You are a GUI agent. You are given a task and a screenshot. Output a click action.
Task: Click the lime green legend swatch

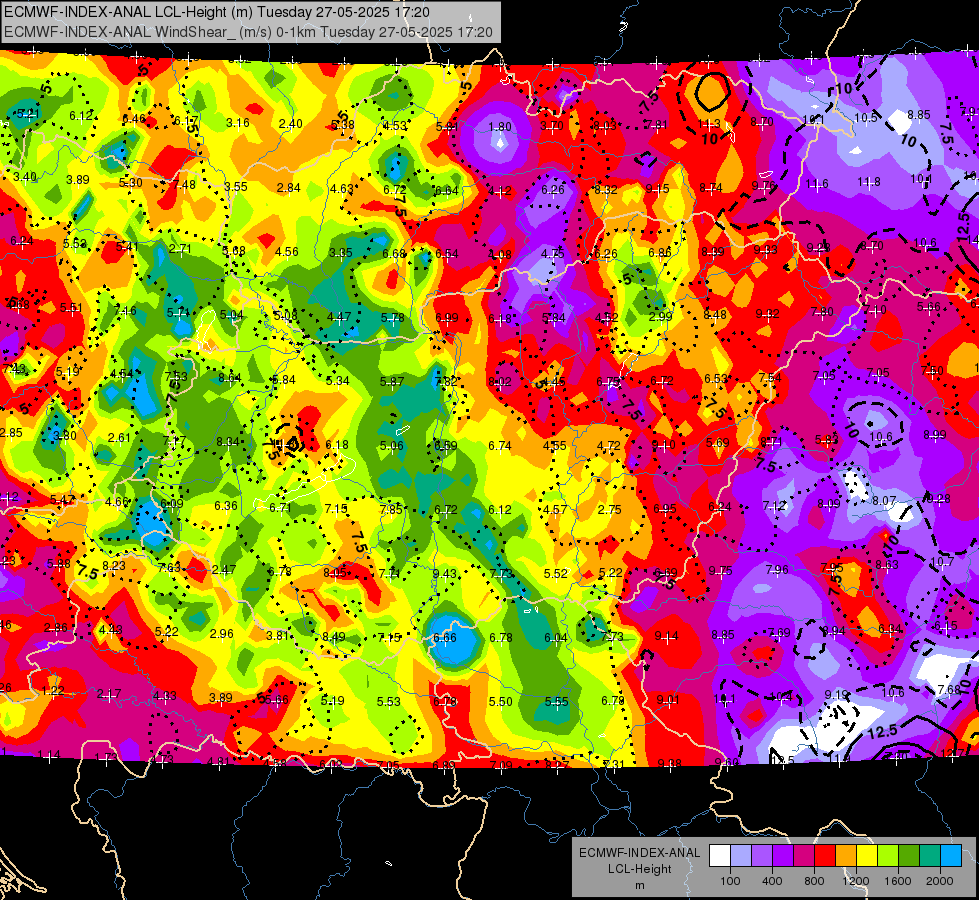coord(888,856)
